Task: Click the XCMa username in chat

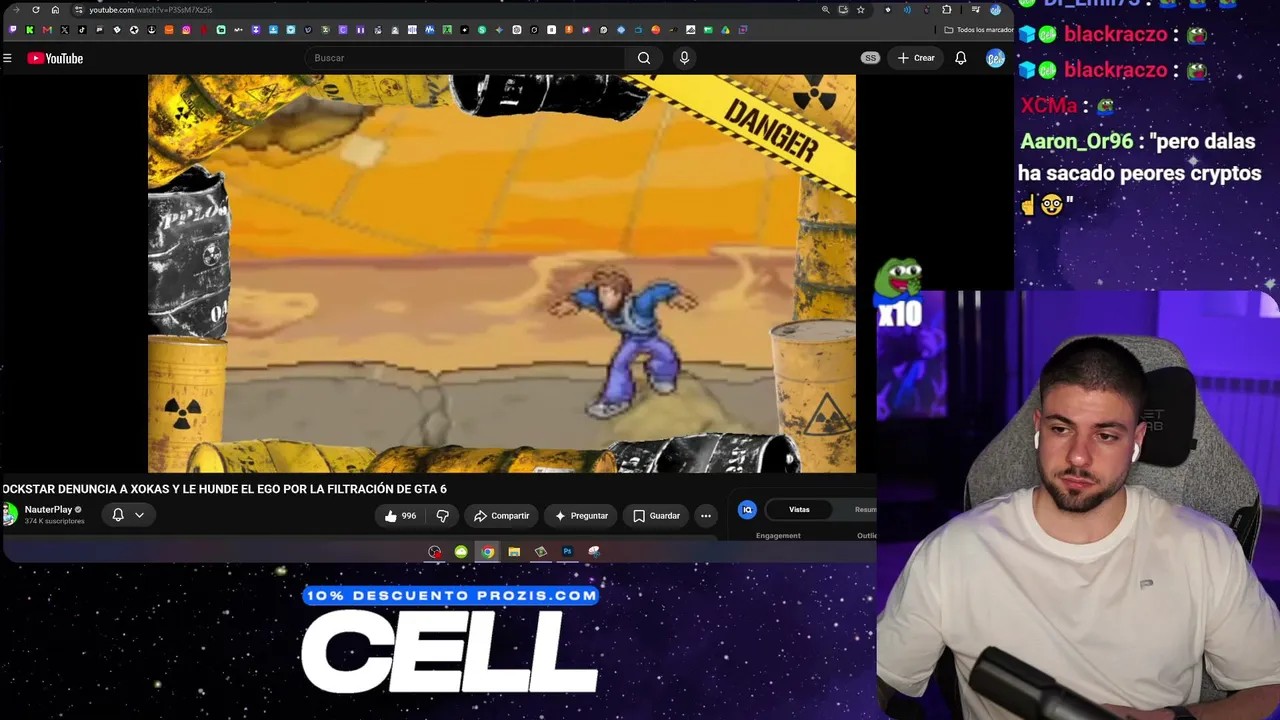Action: pyautogui.click(x=1048, y=105)
